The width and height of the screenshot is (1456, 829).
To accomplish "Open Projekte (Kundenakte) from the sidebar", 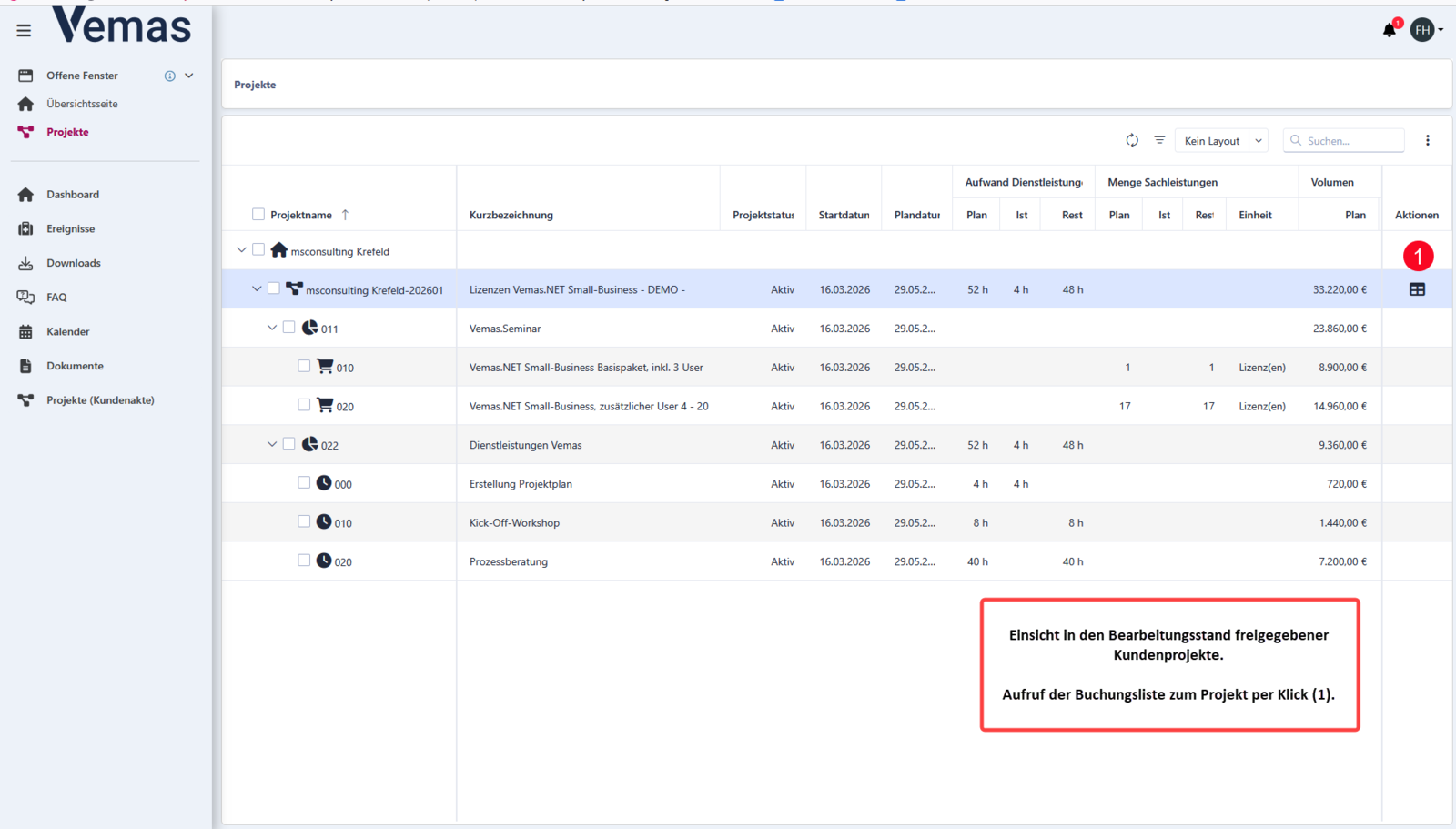I will point(100,400).
